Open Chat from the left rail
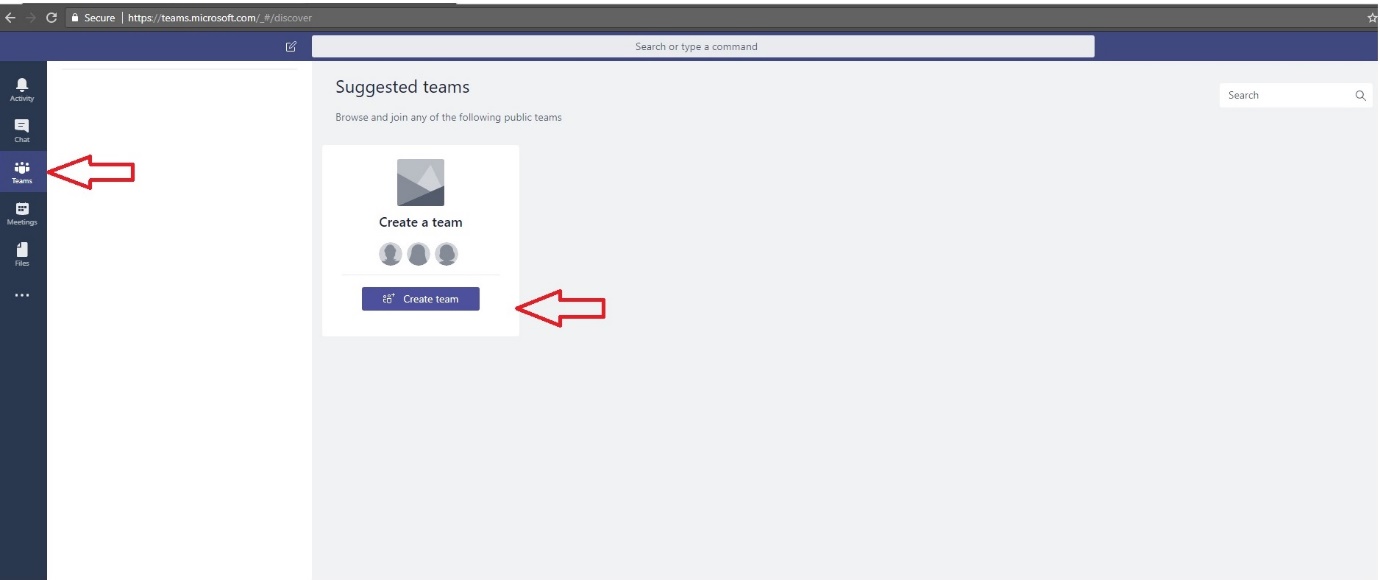Screen dimensions: 1380x580 [x=22, y=130]
